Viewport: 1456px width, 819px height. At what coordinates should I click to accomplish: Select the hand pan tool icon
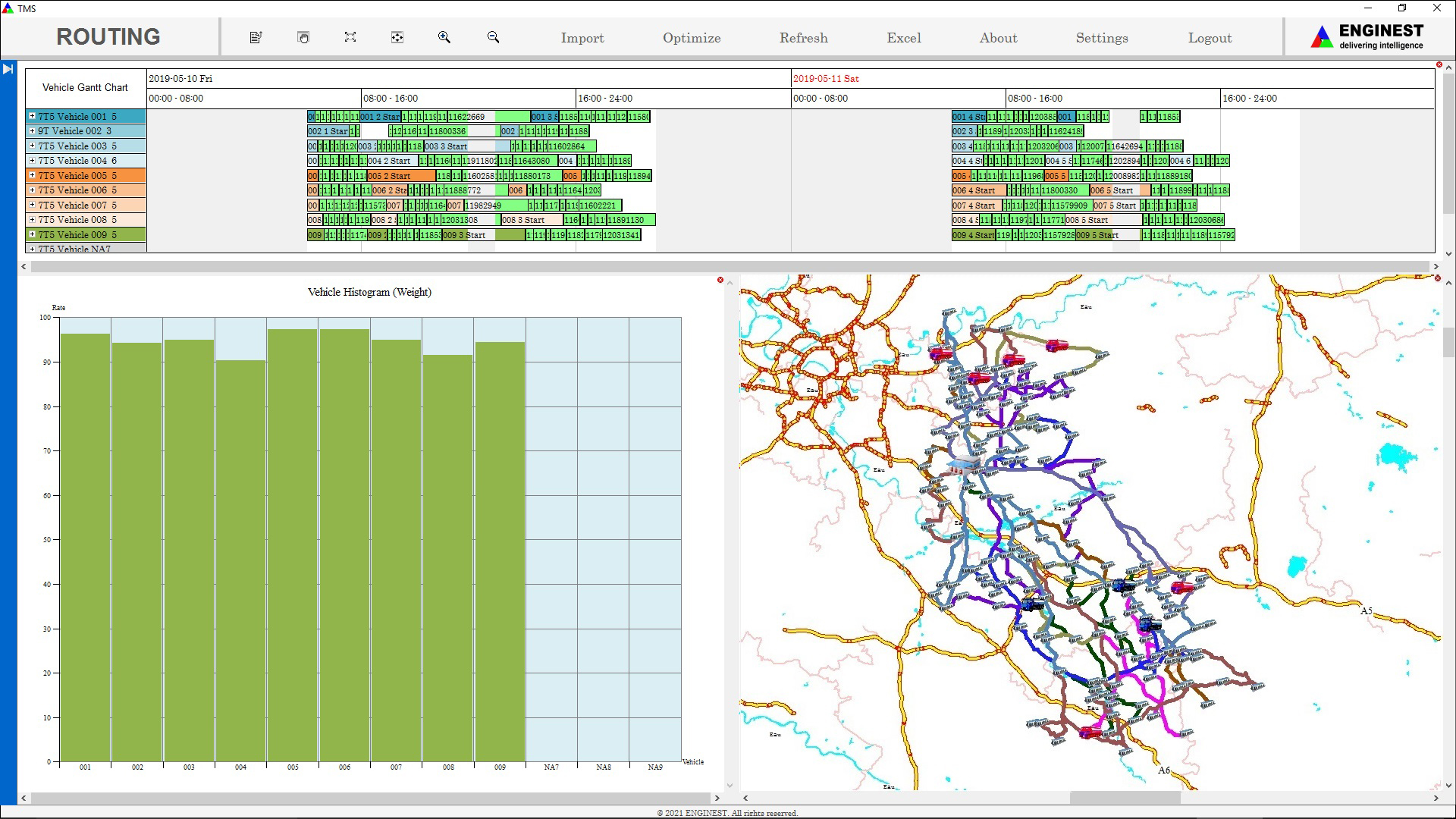[303, 37]
